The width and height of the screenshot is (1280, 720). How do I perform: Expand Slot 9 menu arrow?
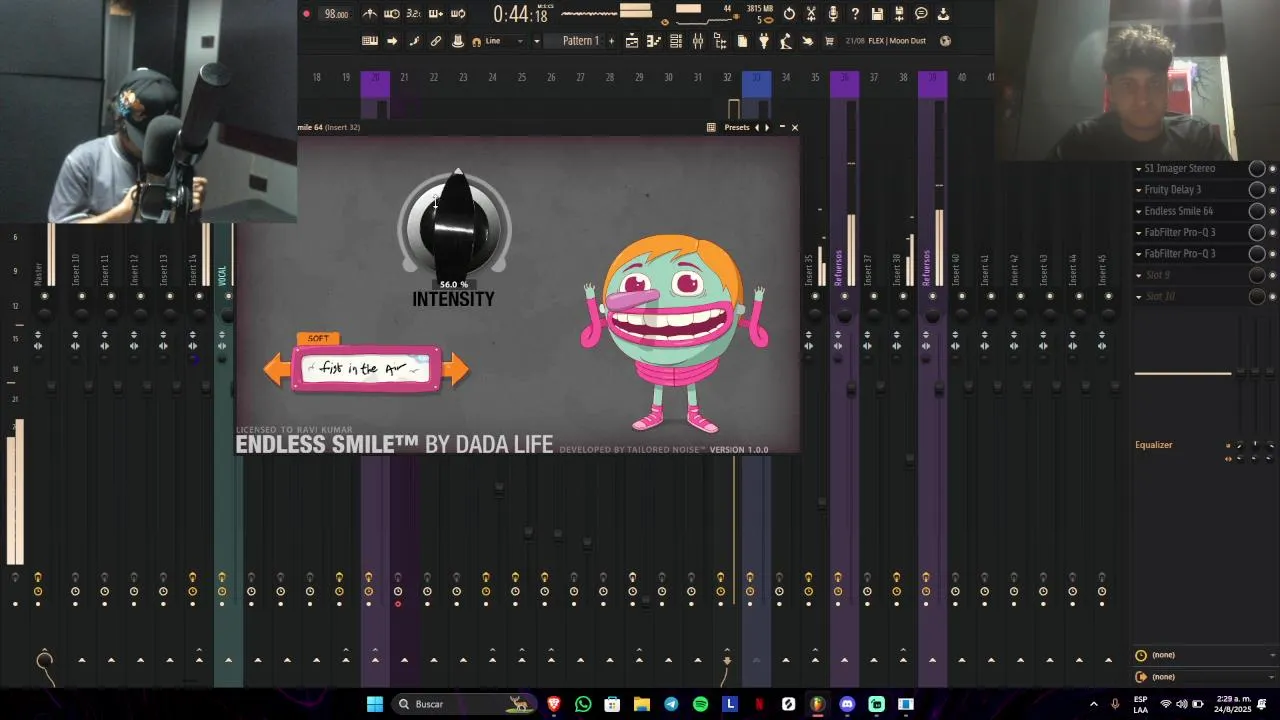click(x=1138, y=275)
